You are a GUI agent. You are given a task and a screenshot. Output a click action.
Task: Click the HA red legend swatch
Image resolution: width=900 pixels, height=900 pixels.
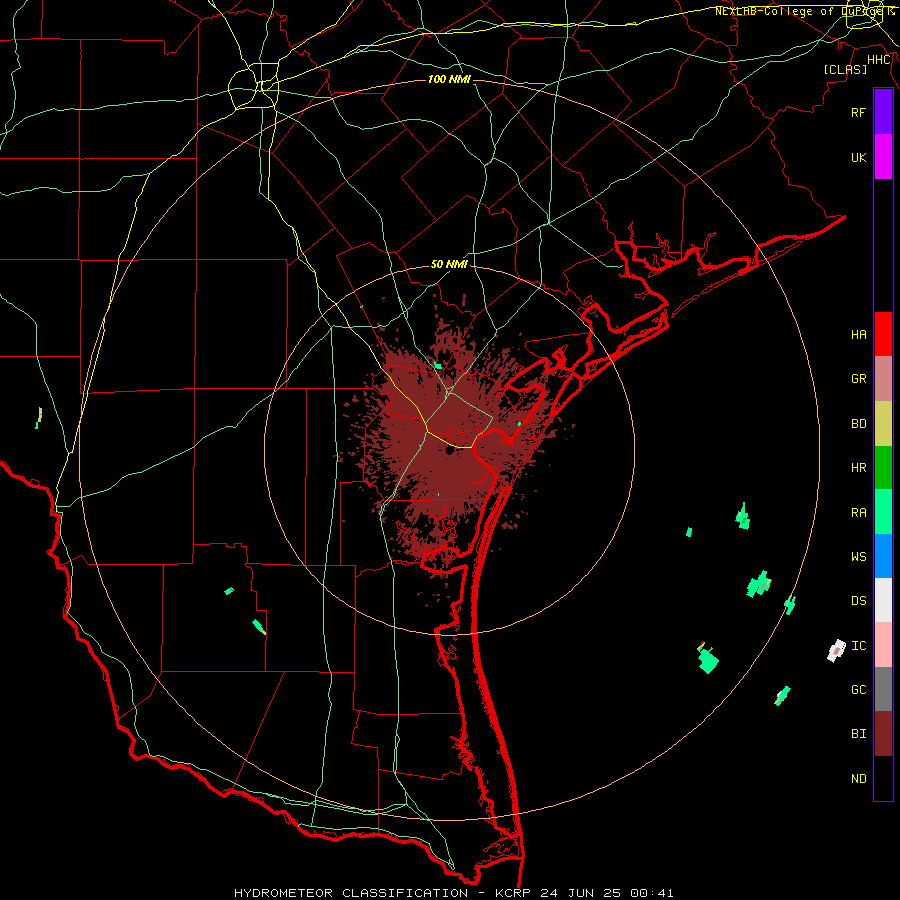[x=883, y=334]
